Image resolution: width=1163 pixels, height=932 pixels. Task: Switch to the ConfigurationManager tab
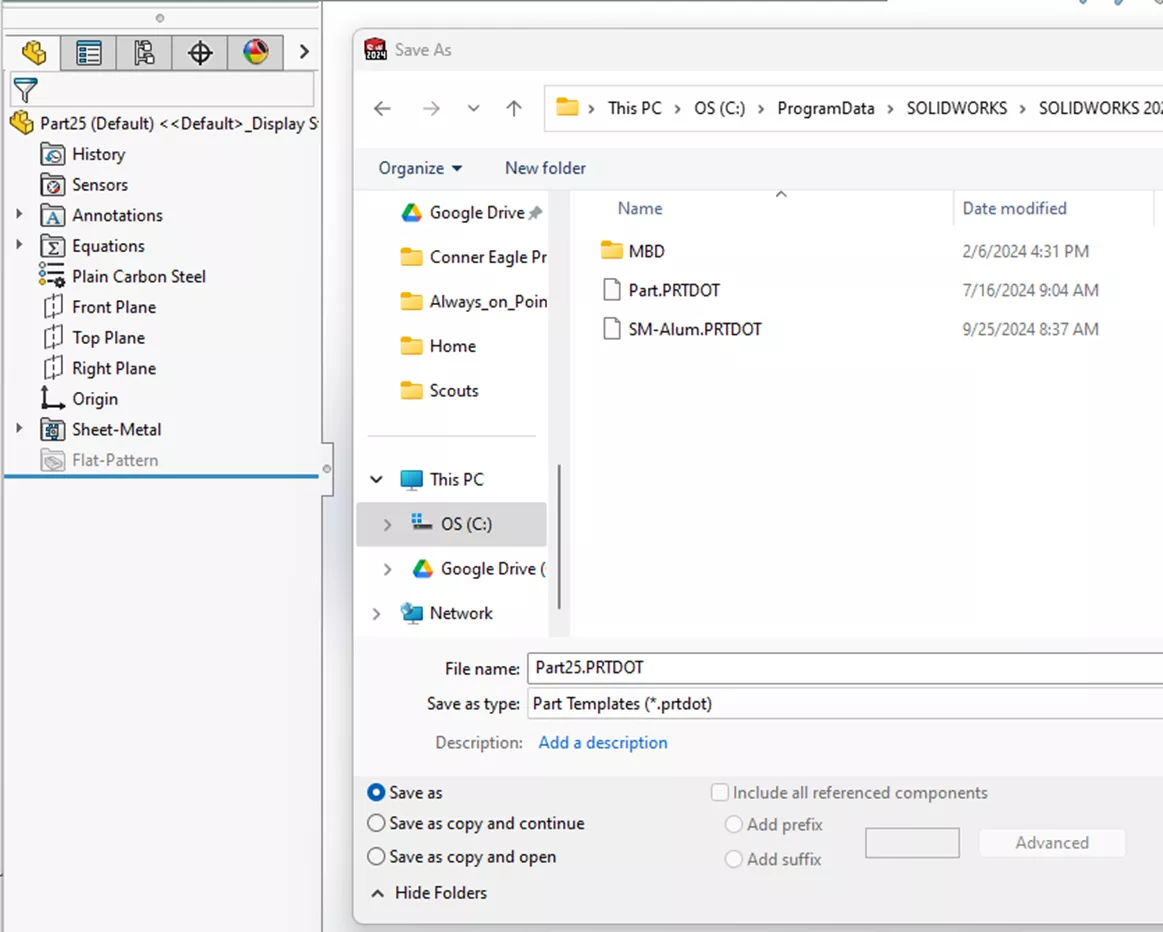pyautogui.click(x=144, y=53)
